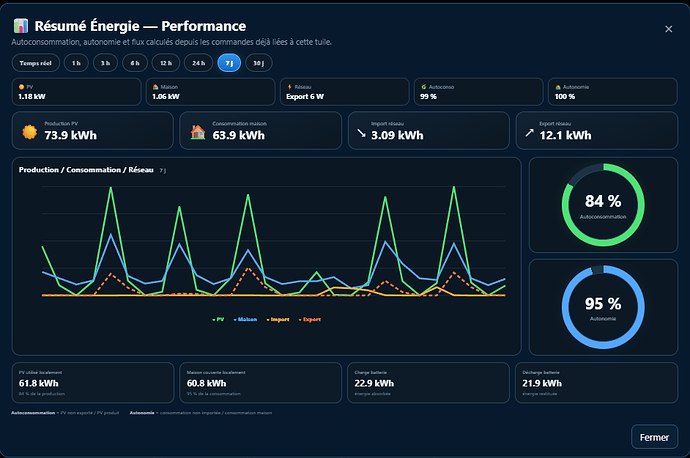Click the house icon in Consommation maison card

pyautogui.click(x=198, y=132)
